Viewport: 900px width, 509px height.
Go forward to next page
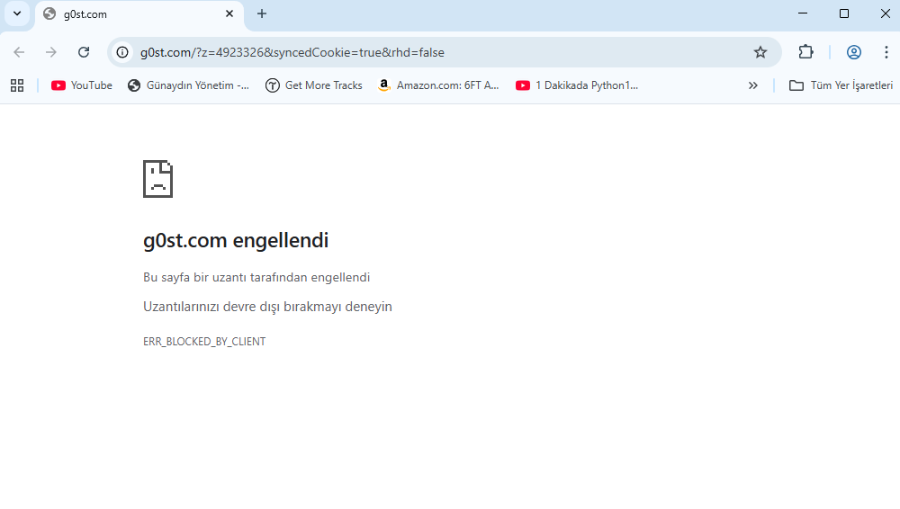coord(51,52)
